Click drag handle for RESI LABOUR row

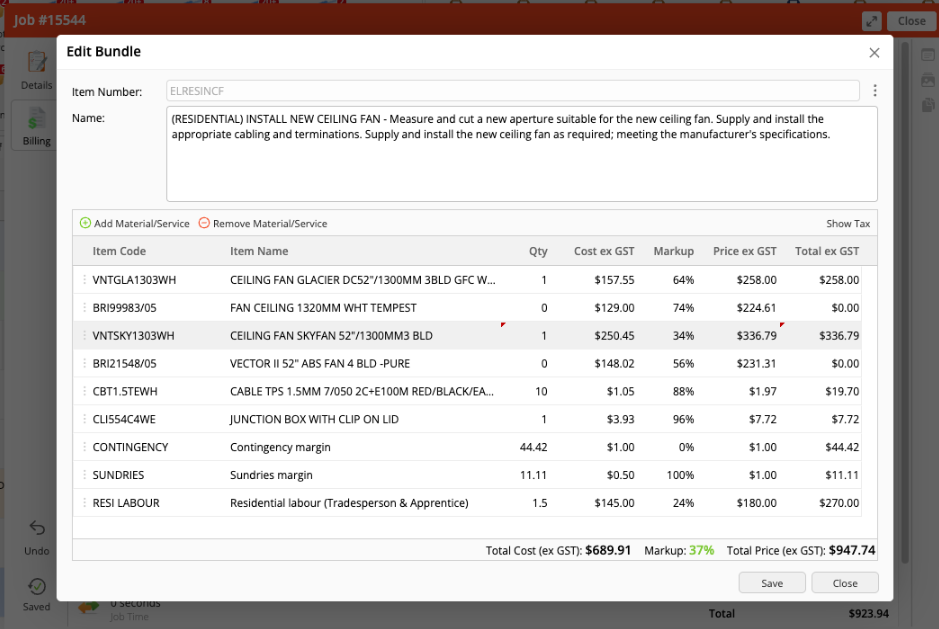[84, 503]
